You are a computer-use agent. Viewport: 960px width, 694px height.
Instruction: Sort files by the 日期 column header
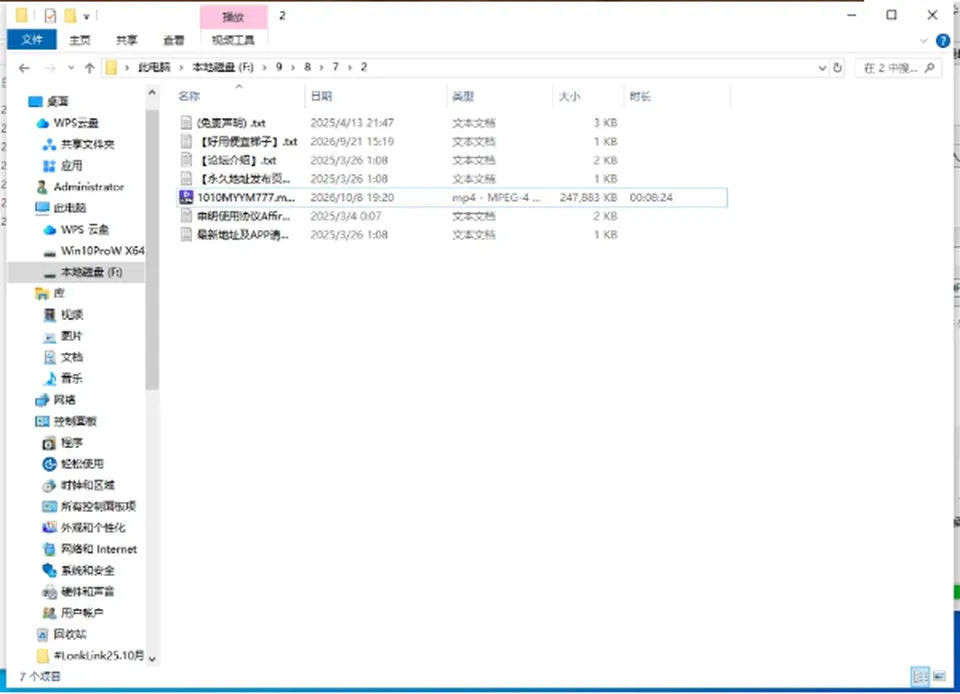[x=321, y=97]
